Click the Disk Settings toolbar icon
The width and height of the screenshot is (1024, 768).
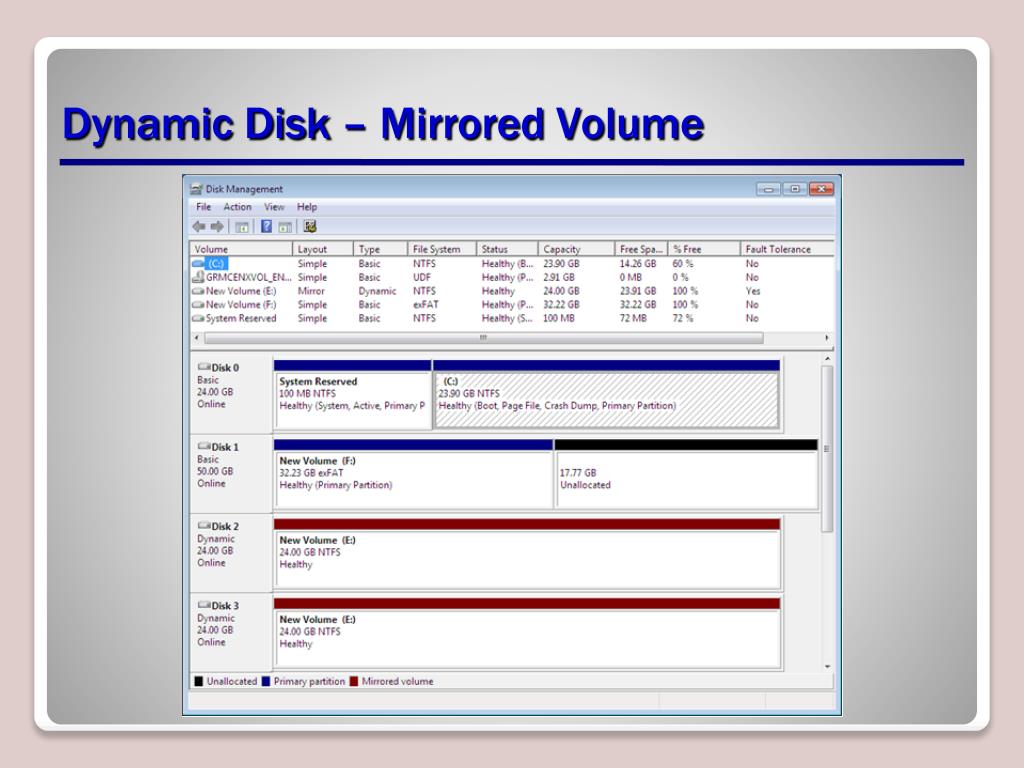tap(310, 227)
